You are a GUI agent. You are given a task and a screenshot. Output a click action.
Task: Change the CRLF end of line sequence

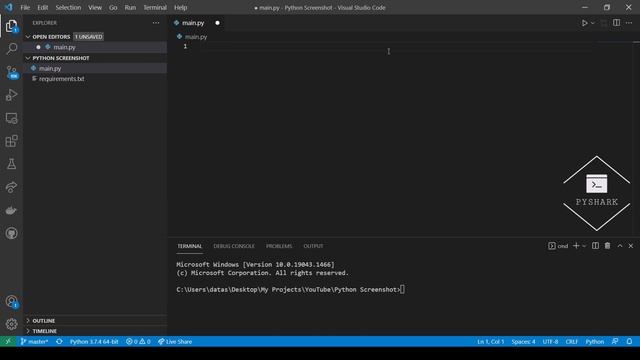(571, 342)
